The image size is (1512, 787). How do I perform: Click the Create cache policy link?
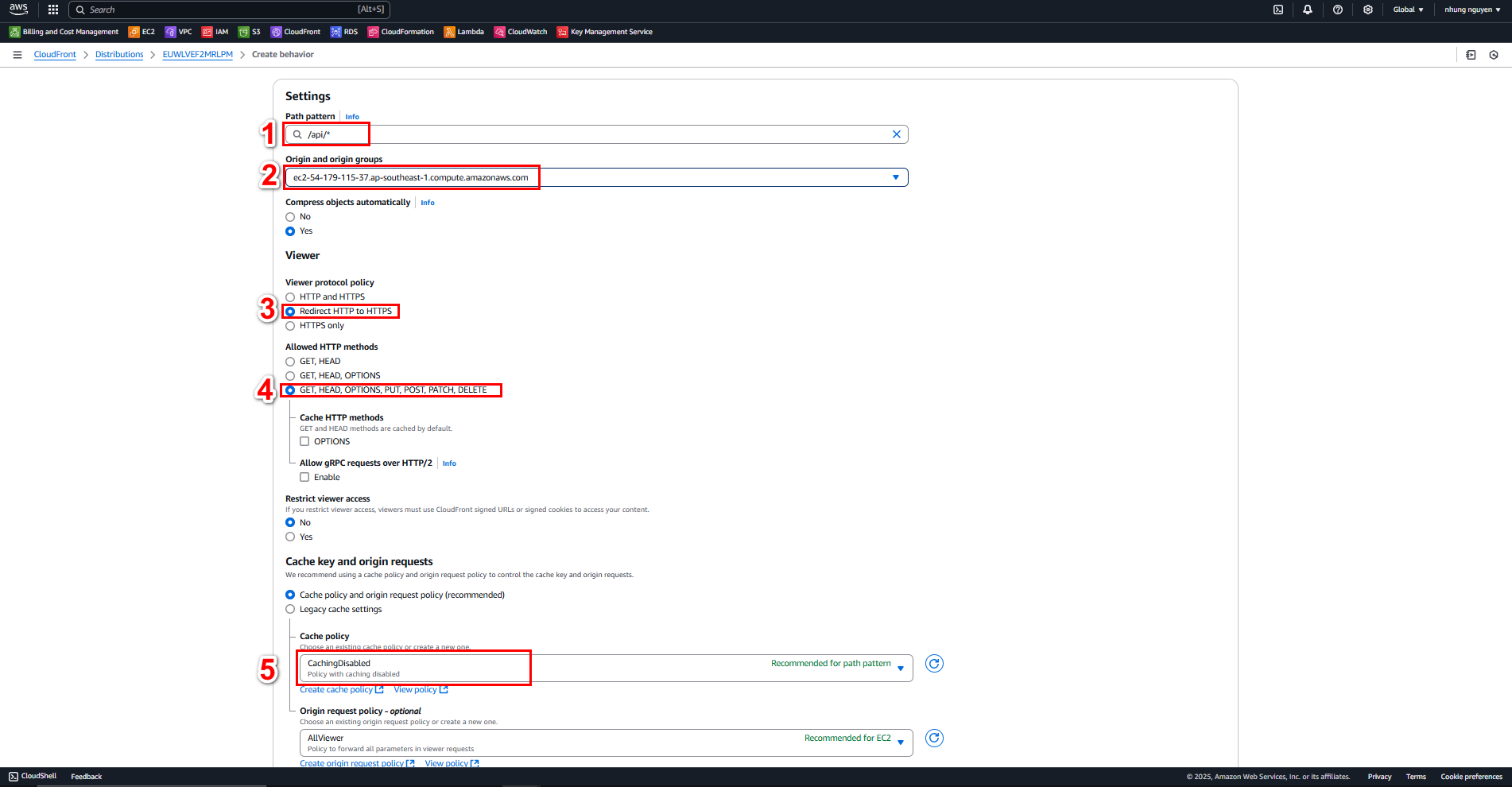[336, 690]
